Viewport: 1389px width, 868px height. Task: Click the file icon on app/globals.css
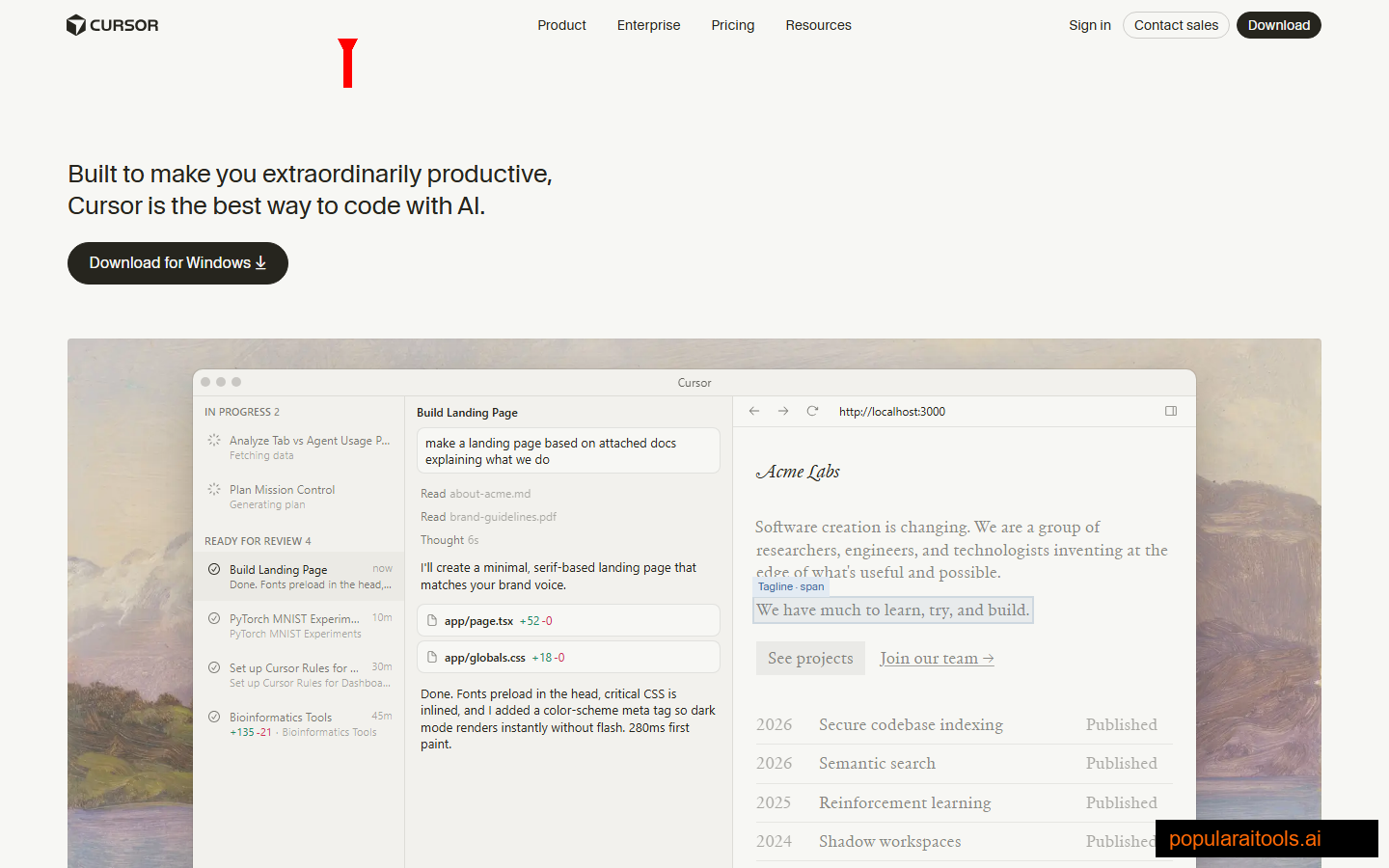click(432, 657)
